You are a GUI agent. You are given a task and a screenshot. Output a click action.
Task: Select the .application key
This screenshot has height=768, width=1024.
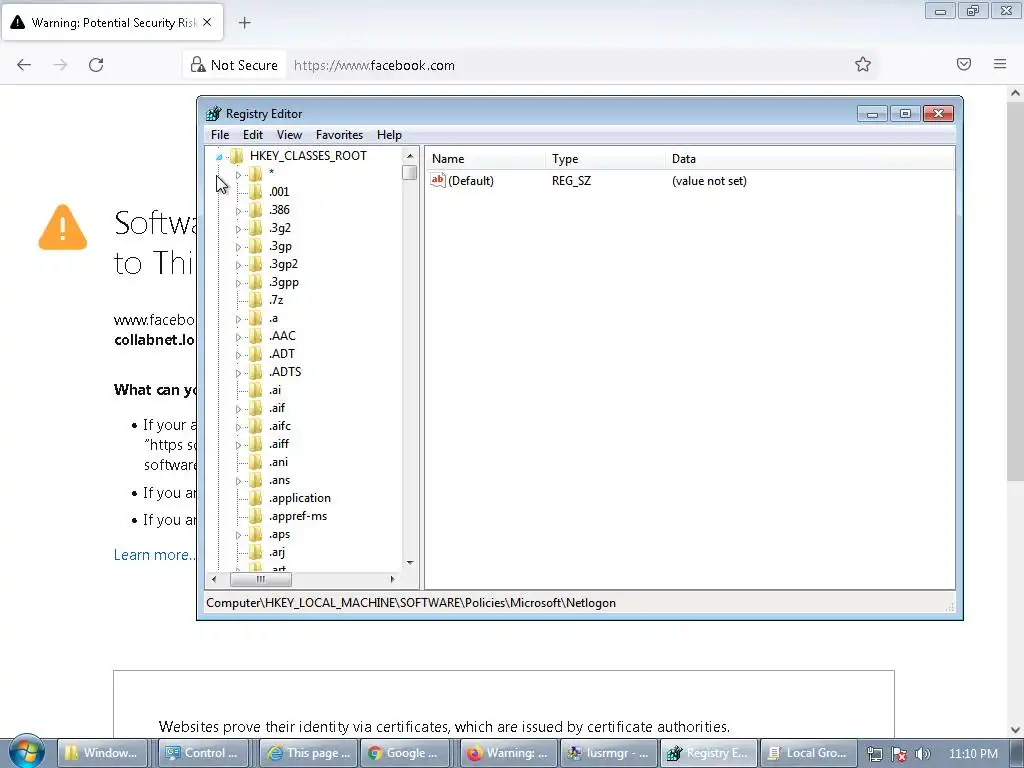[300, 498]
